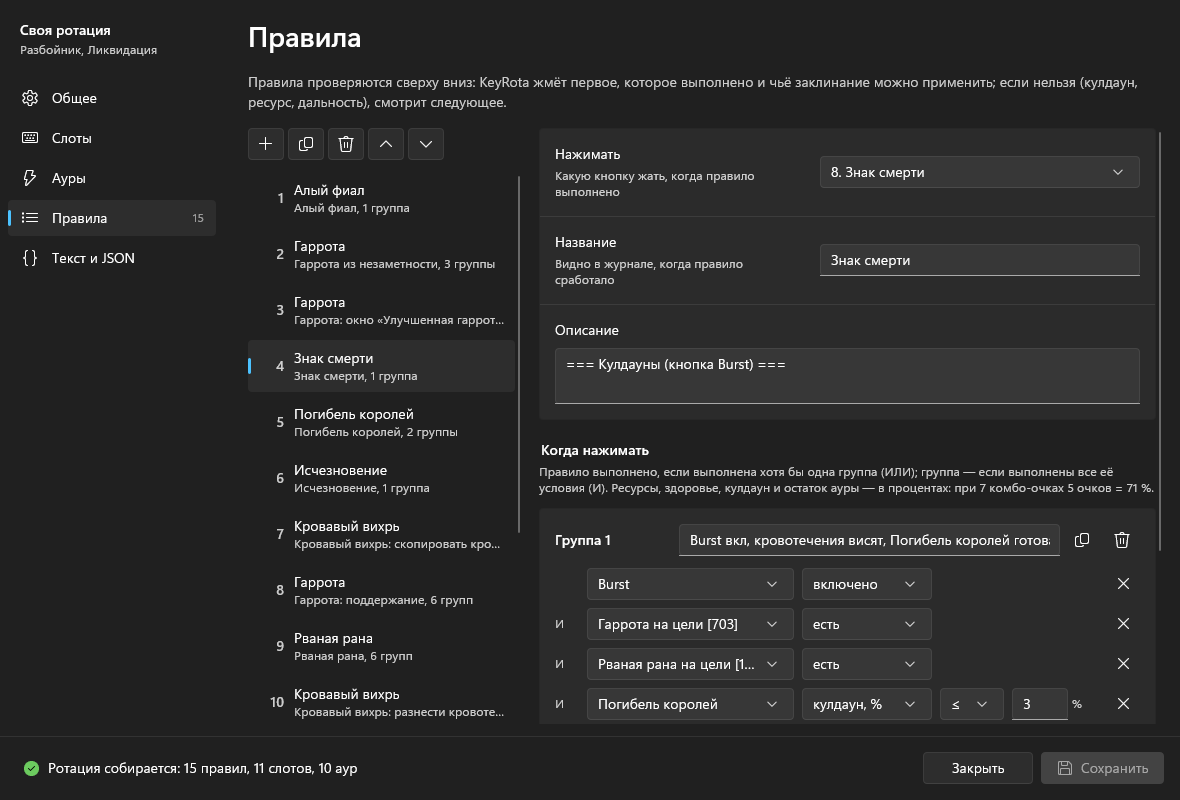Edit the cooldown percent value 3
1180x800 pixels.
coord(1039,704)
